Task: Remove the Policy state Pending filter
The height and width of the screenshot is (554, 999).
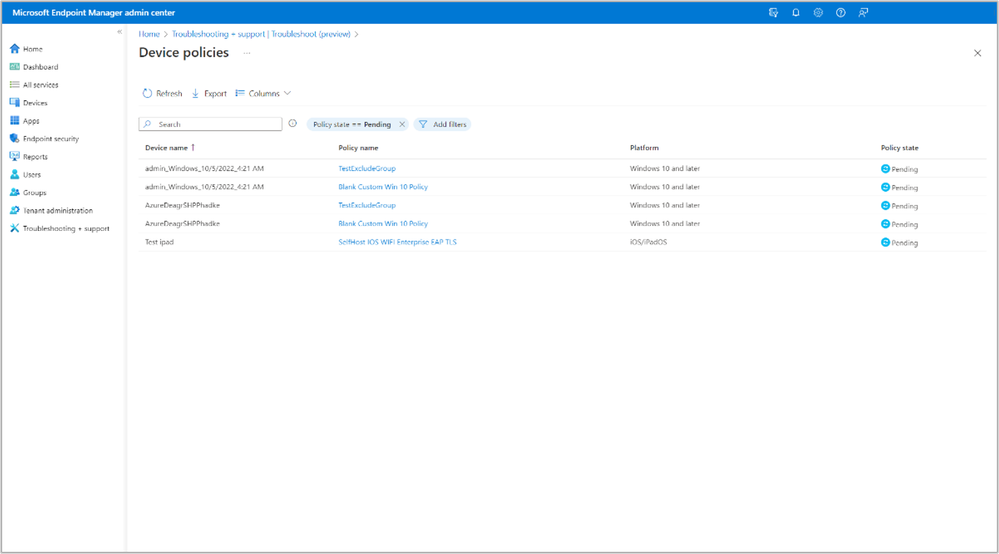Action: 402,125
